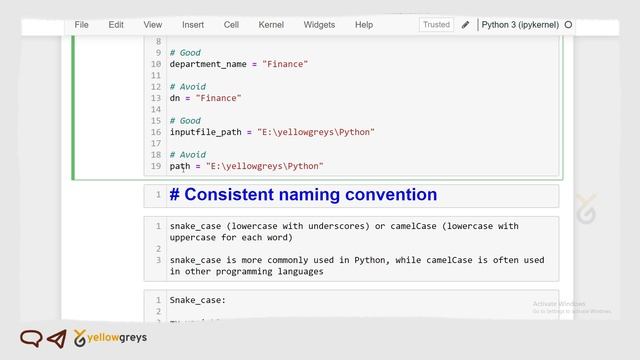
Task: Click the speech bubble chat icon
Action: (x=31, y=338)
